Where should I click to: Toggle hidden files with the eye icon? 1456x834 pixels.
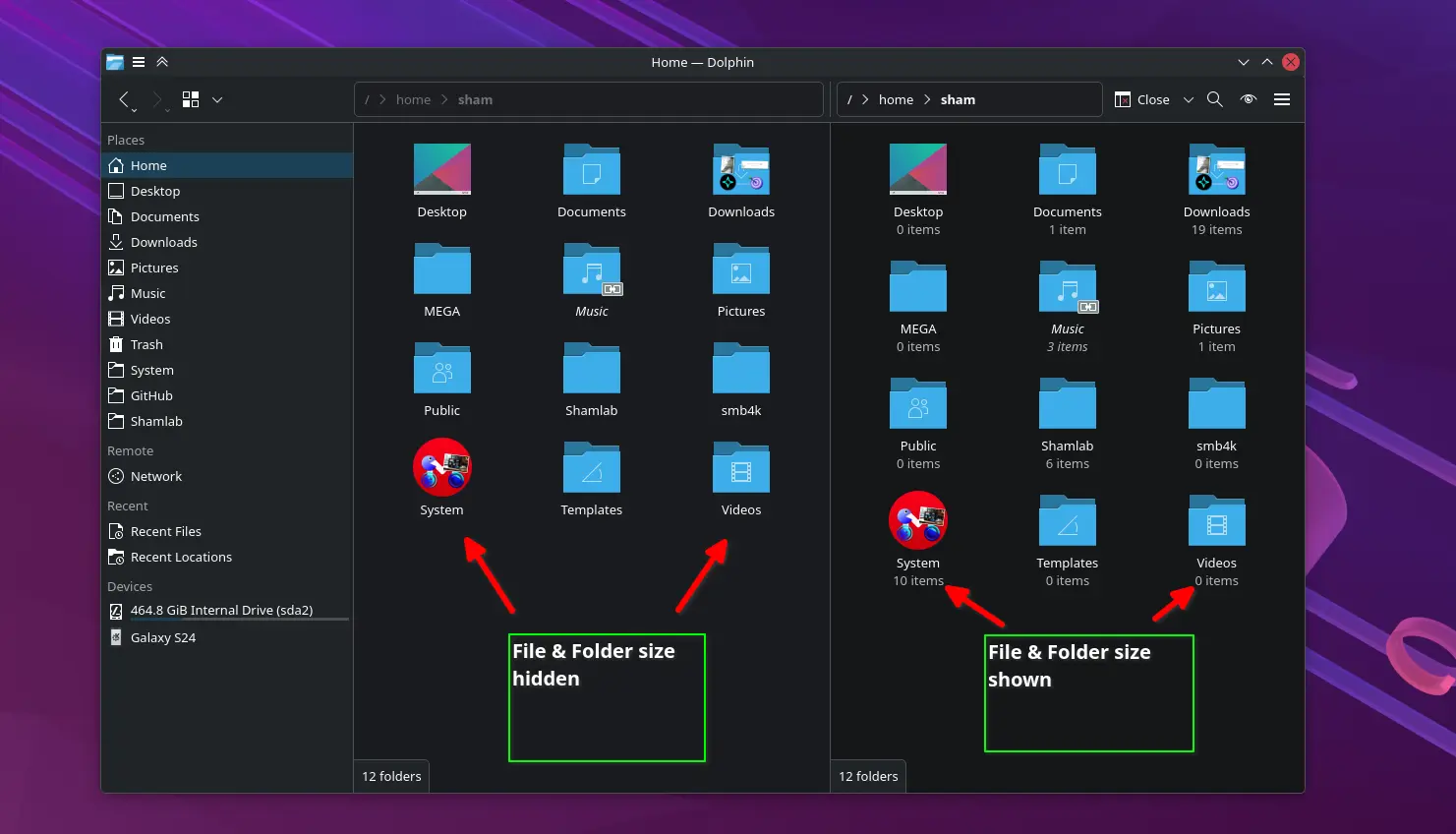click(x=1248, y=98)
